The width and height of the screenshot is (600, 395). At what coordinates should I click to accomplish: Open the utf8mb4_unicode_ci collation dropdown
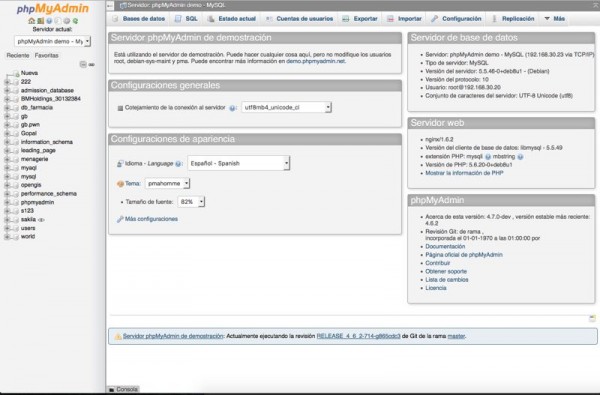coord(286,108)
